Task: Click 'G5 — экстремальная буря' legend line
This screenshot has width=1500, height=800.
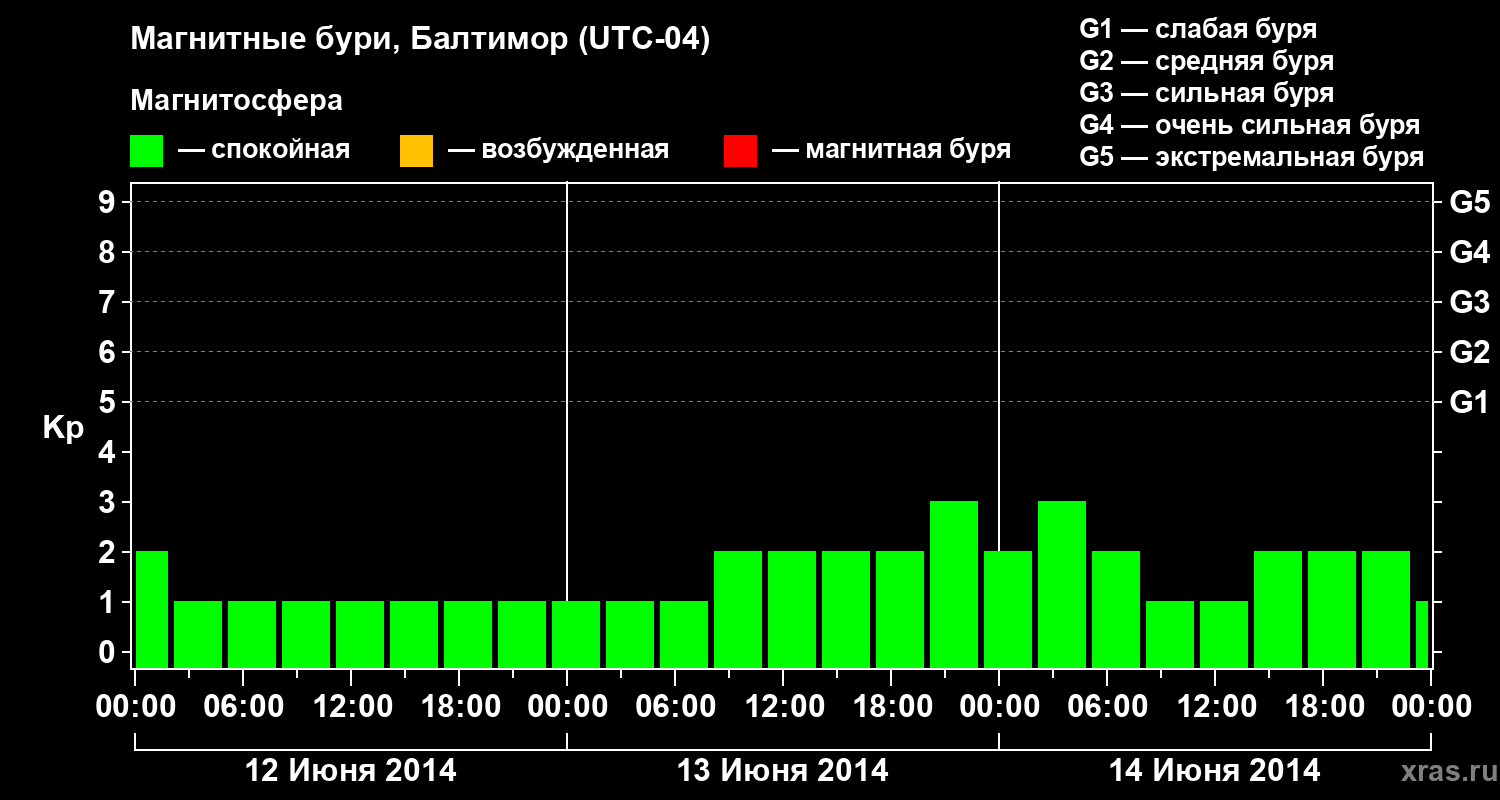Action: pyautogui.click(x=1252, y=157)
